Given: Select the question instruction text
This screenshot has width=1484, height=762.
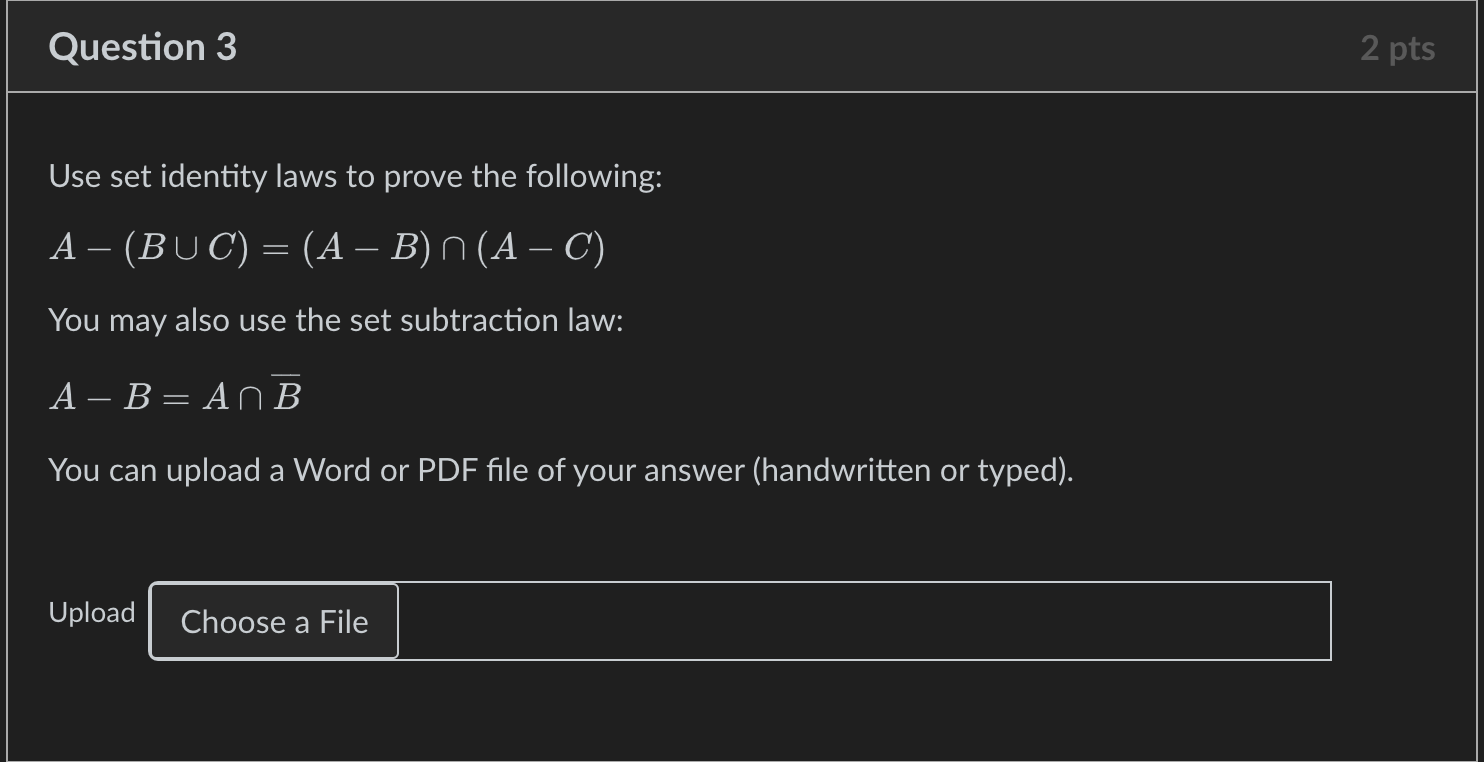Looking at the screenshot, I should [x=355, y=176].
